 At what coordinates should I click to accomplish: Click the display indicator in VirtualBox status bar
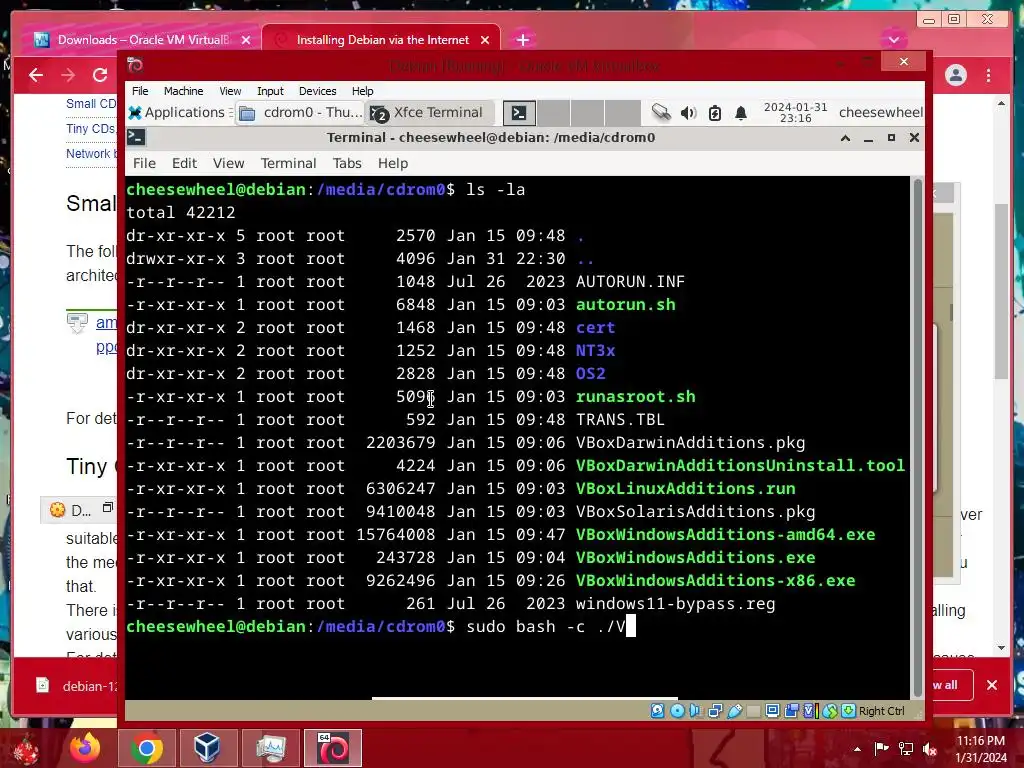click(773, 711)
